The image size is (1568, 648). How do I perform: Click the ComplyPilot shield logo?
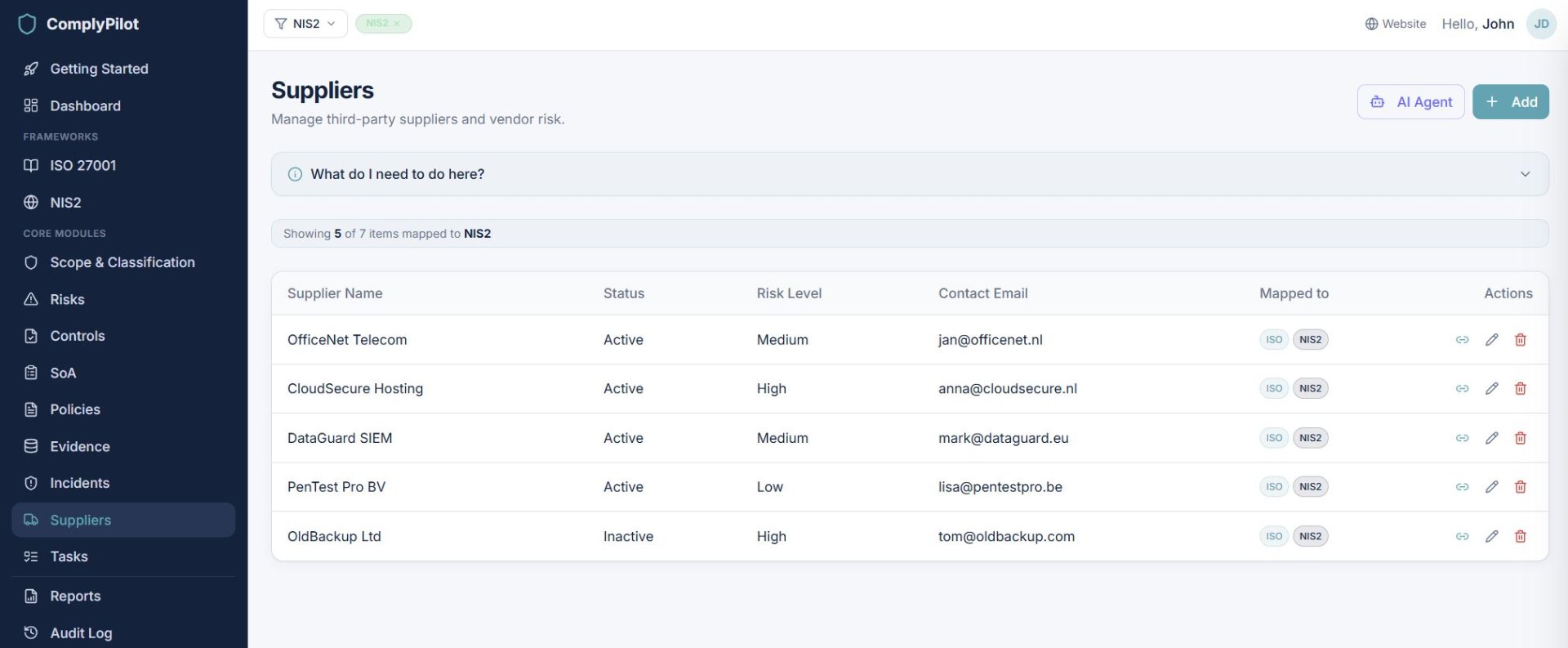tap(27, 25)
